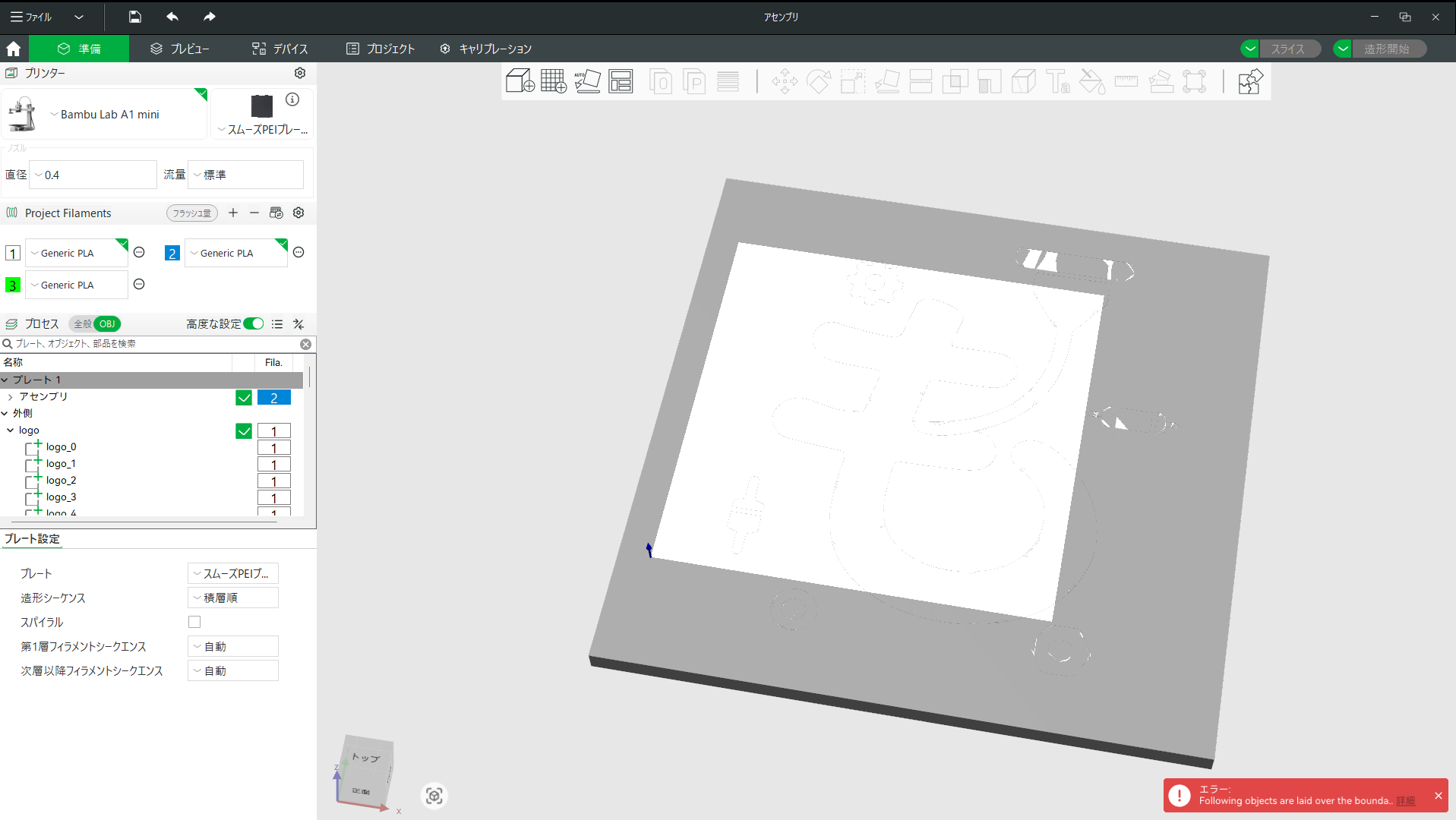Image resolution: width=1456 pixels, height=820 pixels.
Task: Open filament 2 Generic PLA dropdown
Action: 236,253
